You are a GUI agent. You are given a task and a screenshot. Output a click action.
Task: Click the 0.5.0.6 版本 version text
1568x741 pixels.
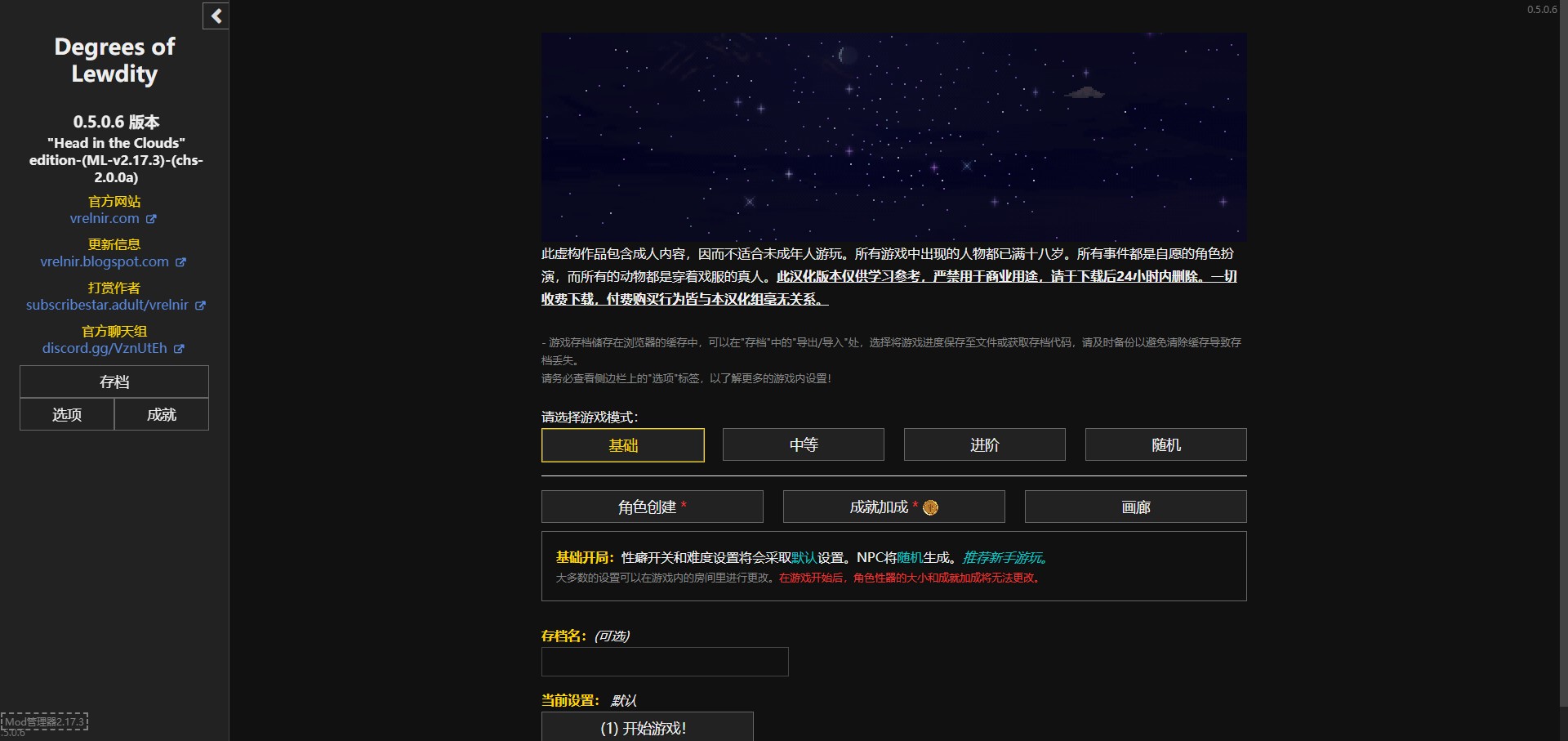click(116, 122)
